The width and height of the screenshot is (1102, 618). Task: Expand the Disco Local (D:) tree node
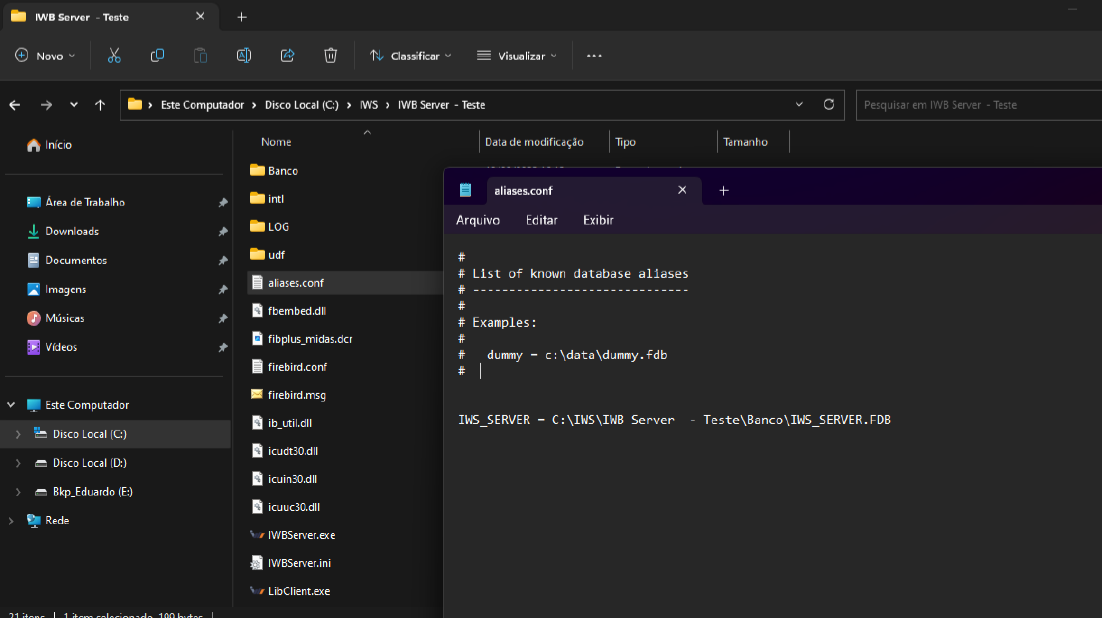(x=17, y=463)
